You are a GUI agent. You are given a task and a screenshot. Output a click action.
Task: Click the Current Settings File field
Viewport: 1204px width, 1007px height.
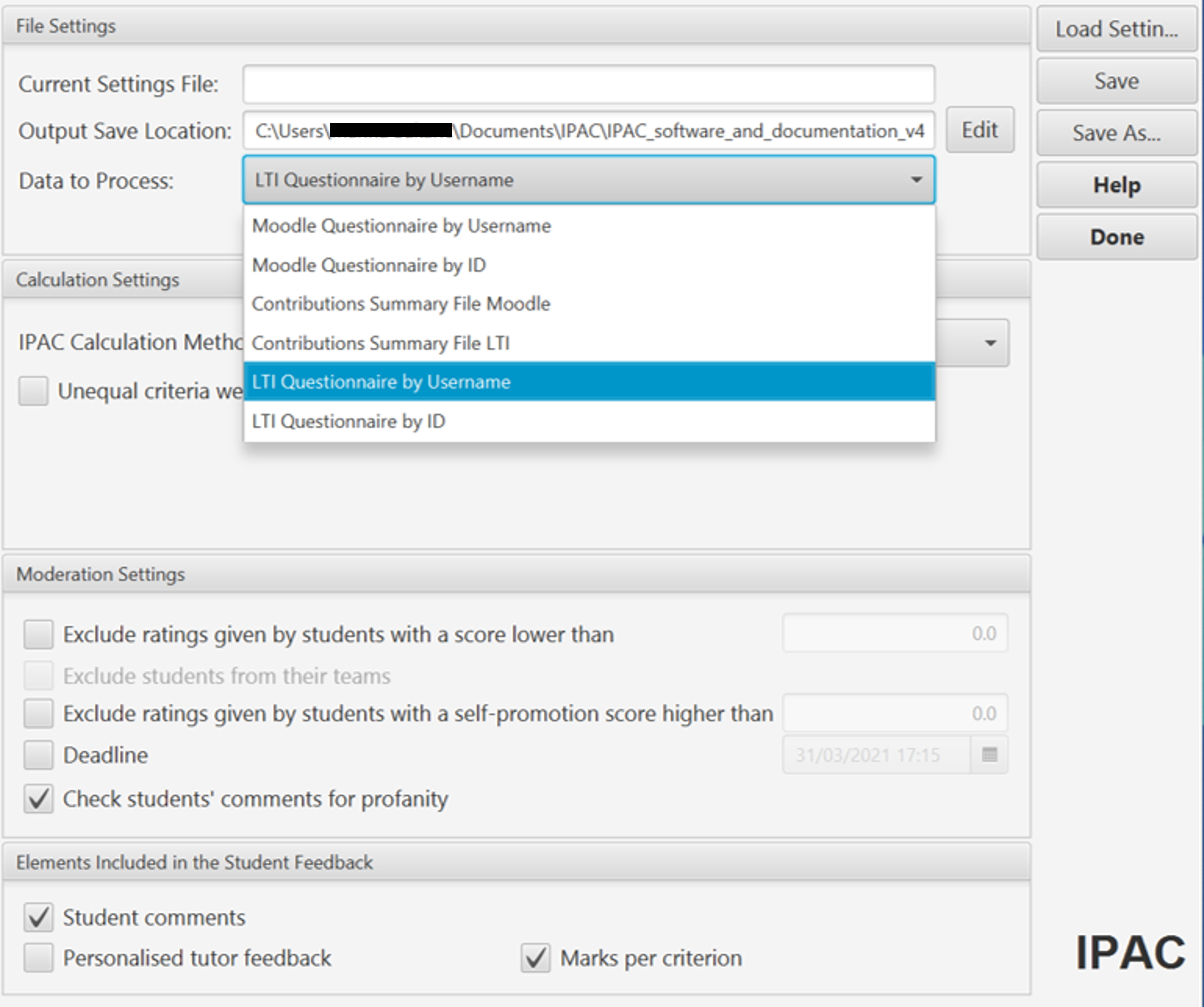[588, 84]
